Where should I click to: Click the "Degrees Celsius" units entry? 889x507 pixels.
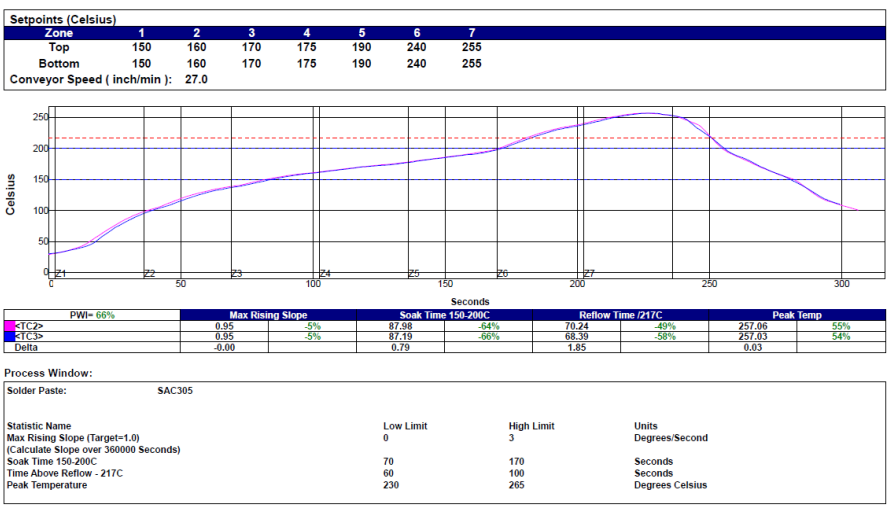[x=670, y=485]
